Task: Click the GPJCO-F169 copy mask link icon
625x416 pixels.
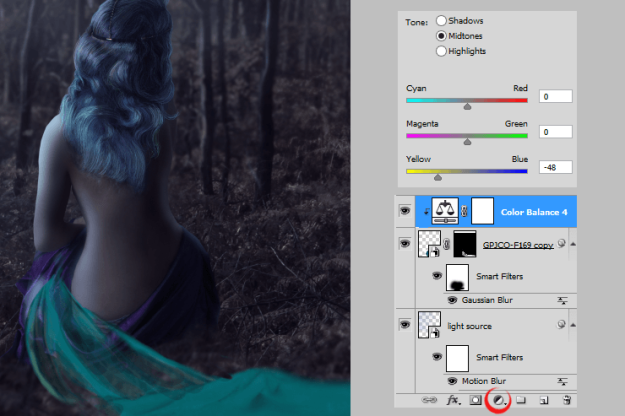Action: pos(446,244)
